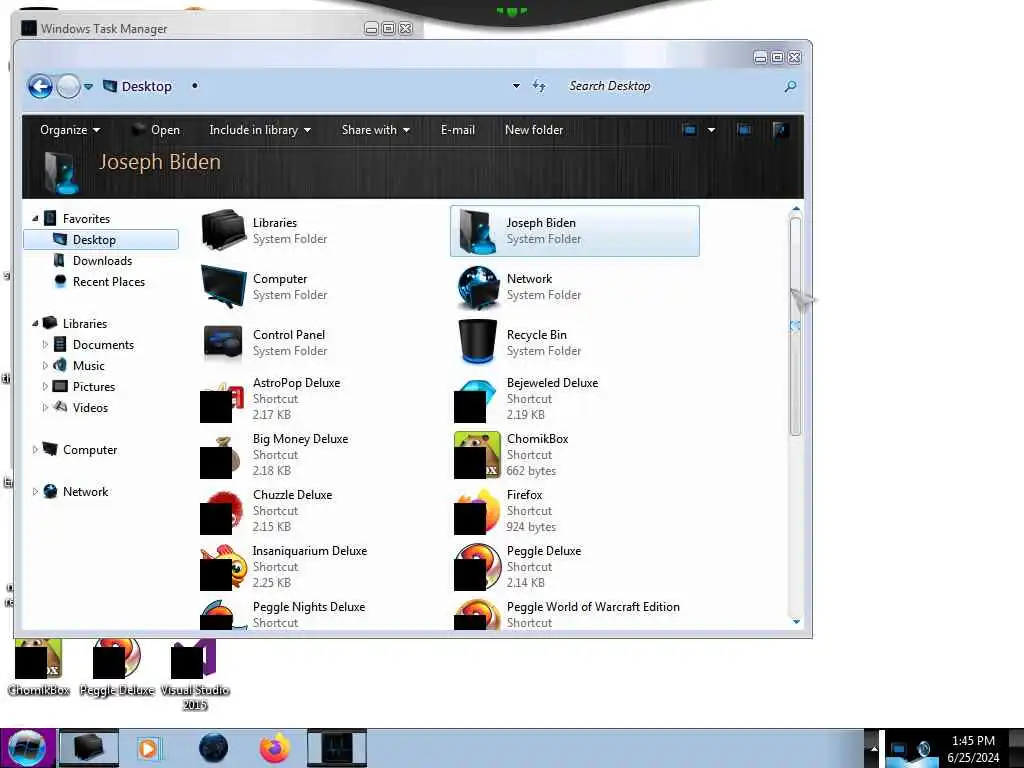Click the Music library icon in sidebar
The image size is (1024, 768).
60,365
